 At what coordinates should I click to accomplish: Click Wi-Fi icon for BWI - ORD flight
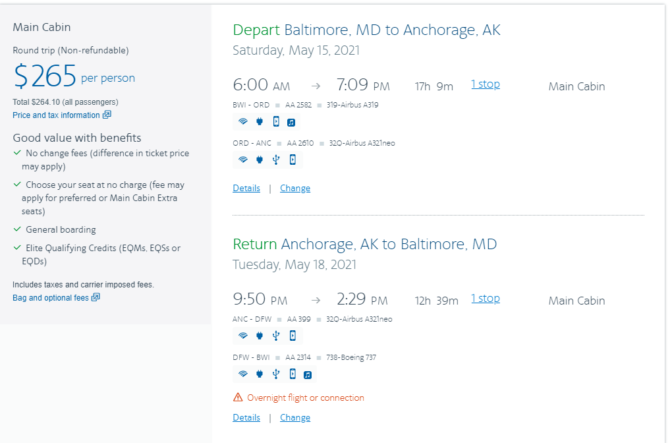coord(242,122)
